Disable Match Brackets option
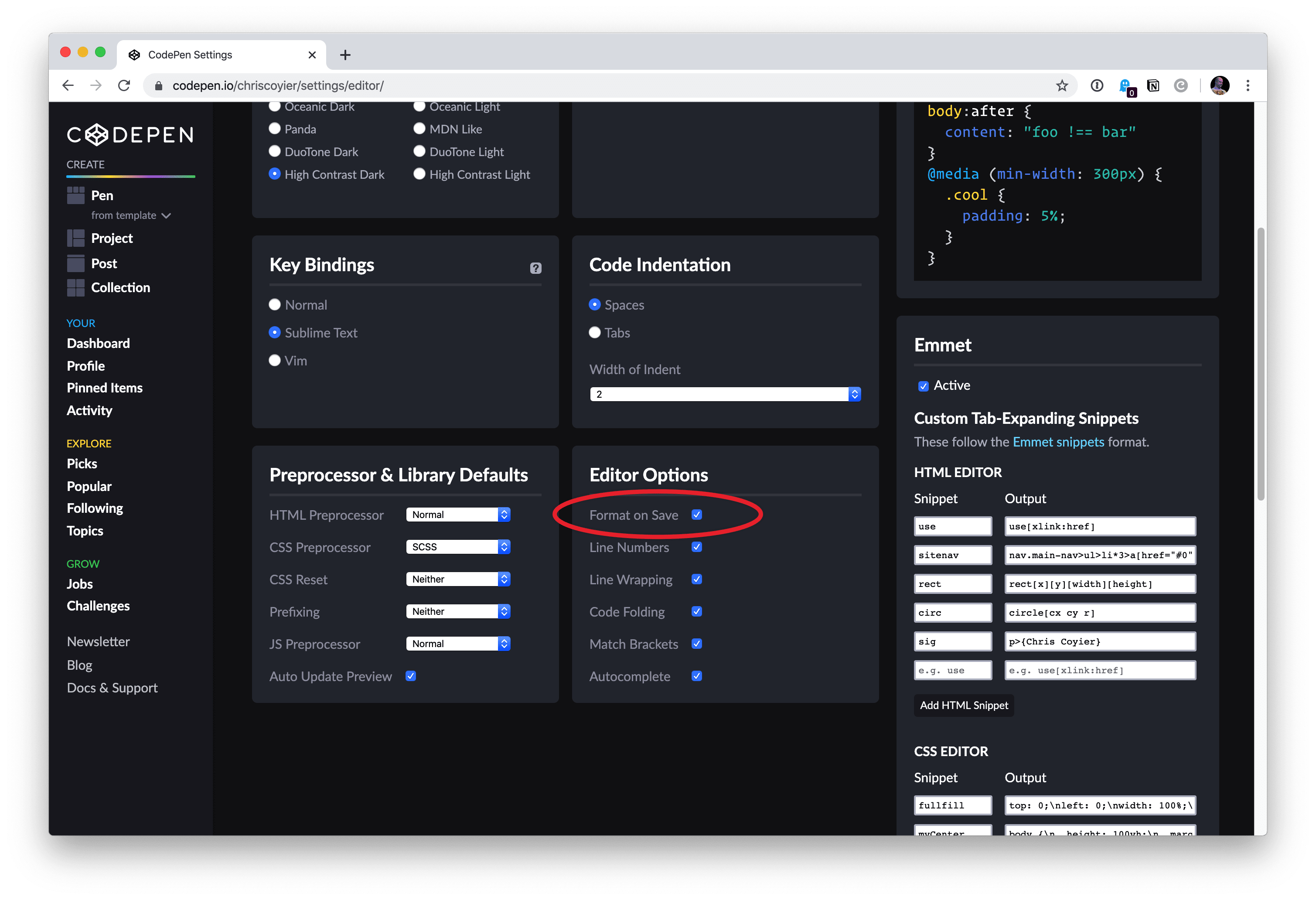The height and width of the screenshot is (900, 1316). (x=696, y=644)
